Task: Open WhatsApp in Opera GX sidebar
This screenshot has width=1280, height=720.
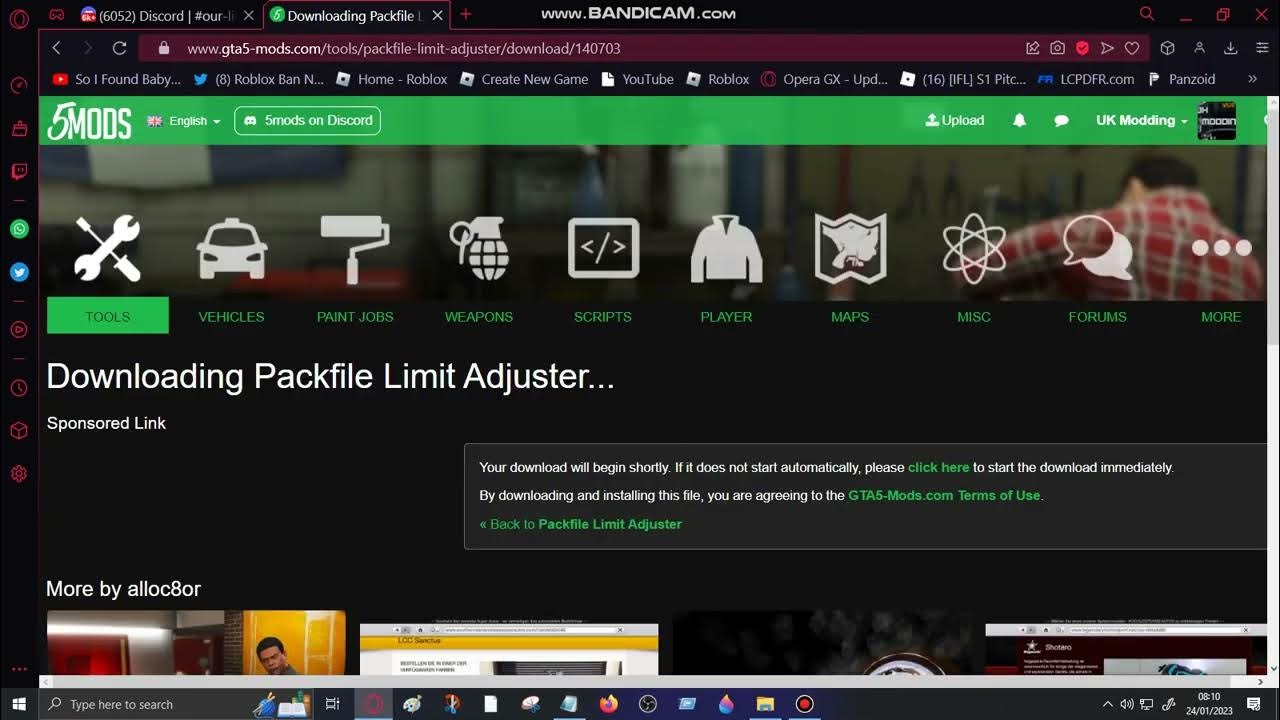Action: click(x=19, y=229)
